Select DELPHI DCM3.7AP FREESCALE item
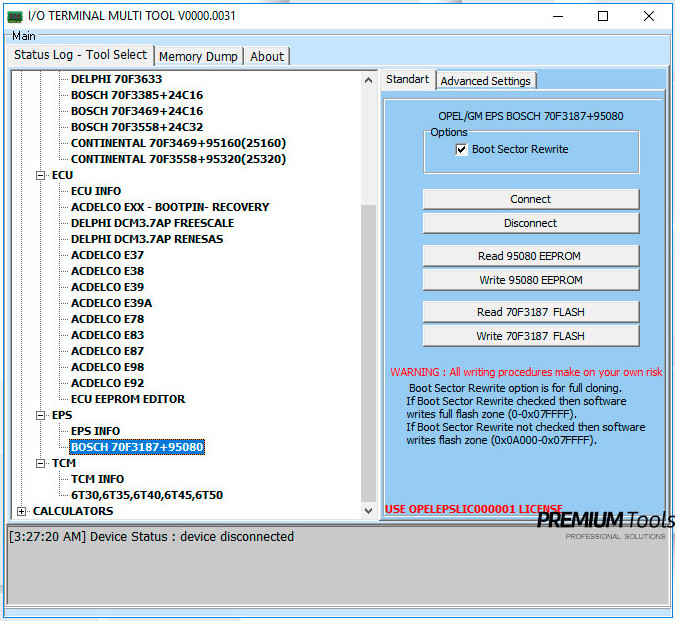The image size is (675, 621). tap(152, 223)
